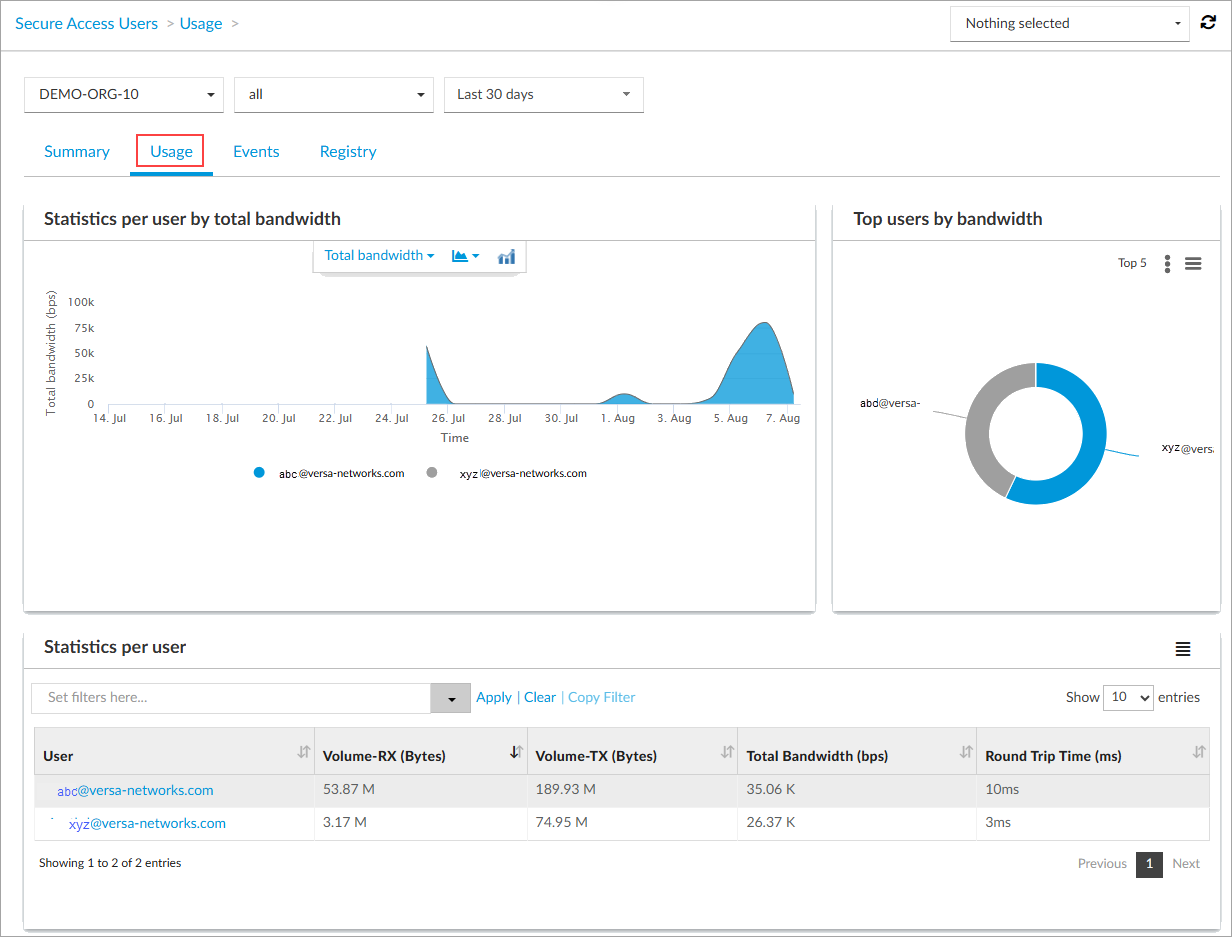Viewport: 1232px width, 937px height.
Task: Switch to the Events tab
Action: (x=256, y=152)
